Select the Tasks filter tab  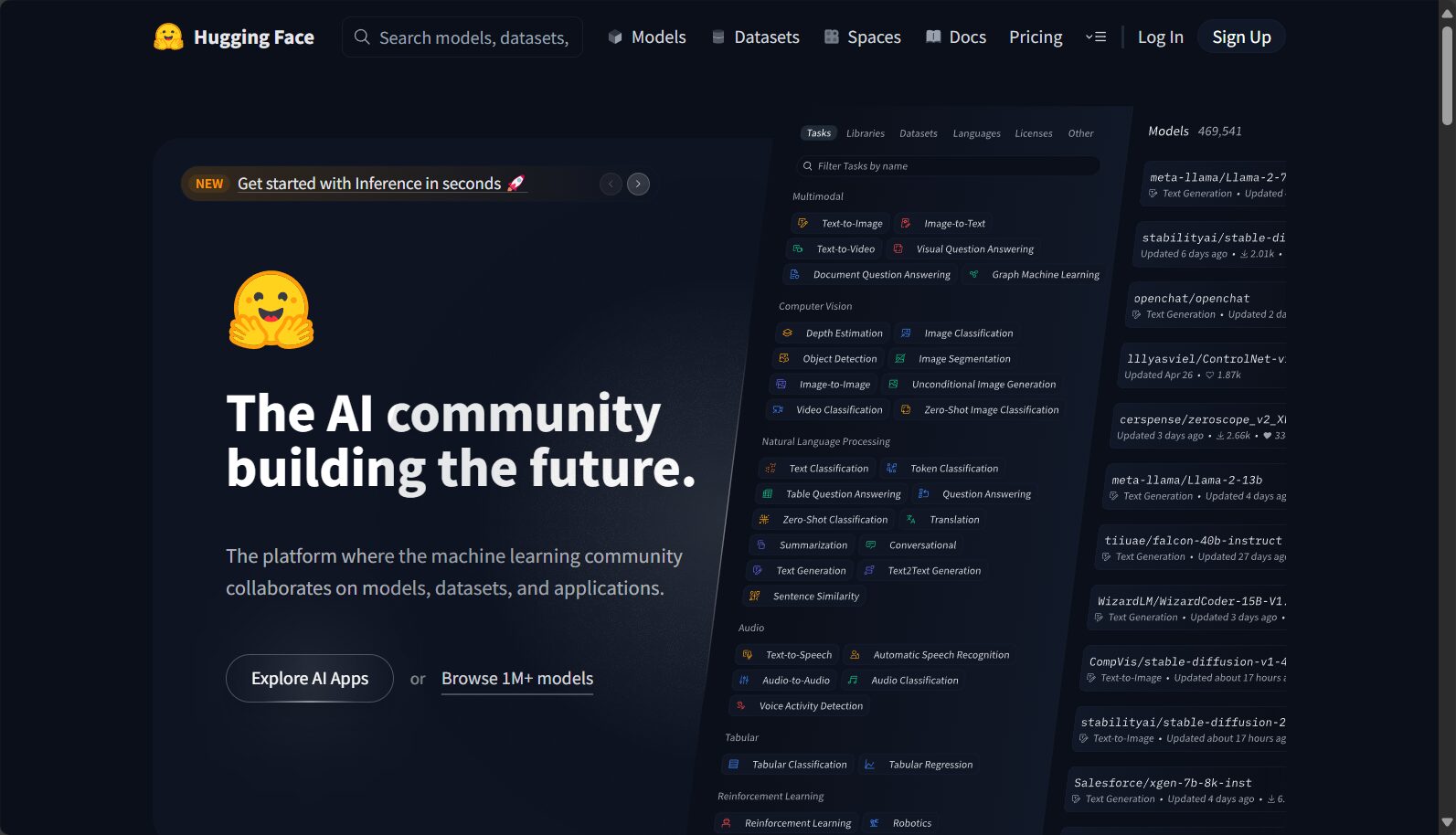pos(819,132)
